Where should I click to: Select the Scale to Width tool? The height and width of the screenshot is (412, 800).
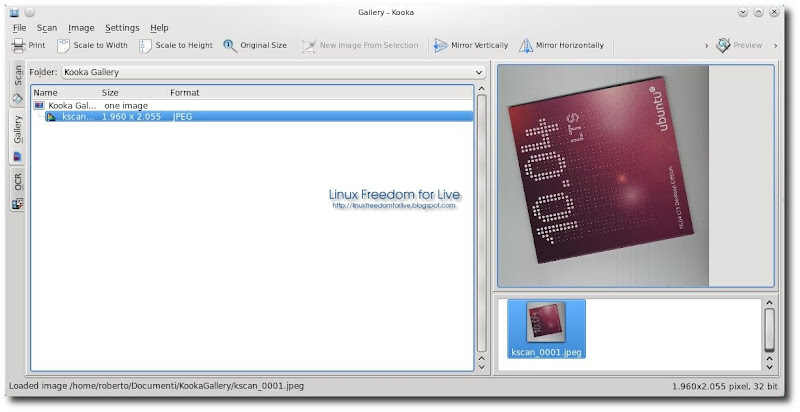tap(92, 45)
